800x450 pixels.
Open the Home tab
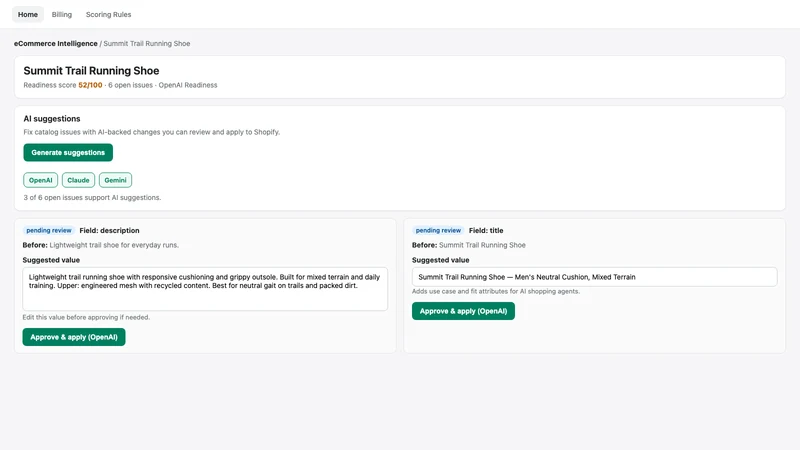[x=28, y=14]
